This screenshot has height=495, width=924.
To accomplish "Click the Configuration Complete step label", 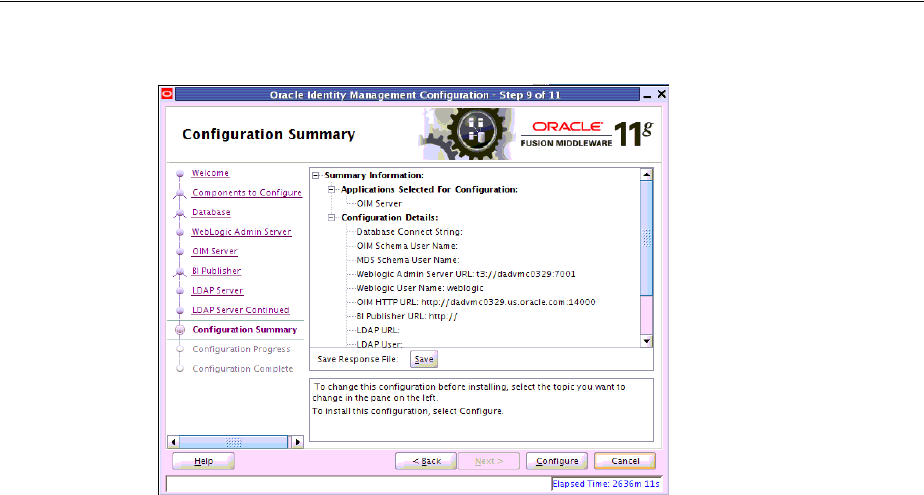I will [x=242, y=368].
